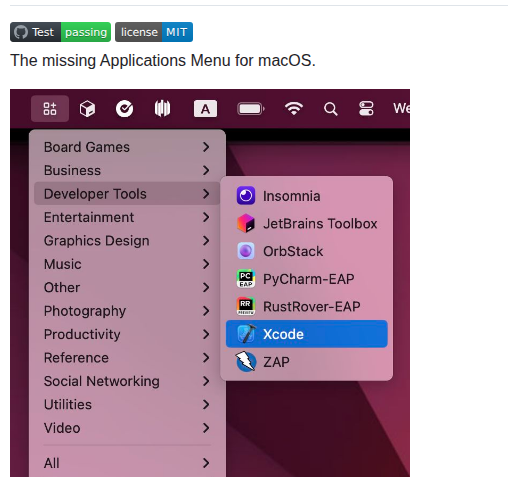
Task: Expand the Photography submenu chevron
Action: [206, 311]
